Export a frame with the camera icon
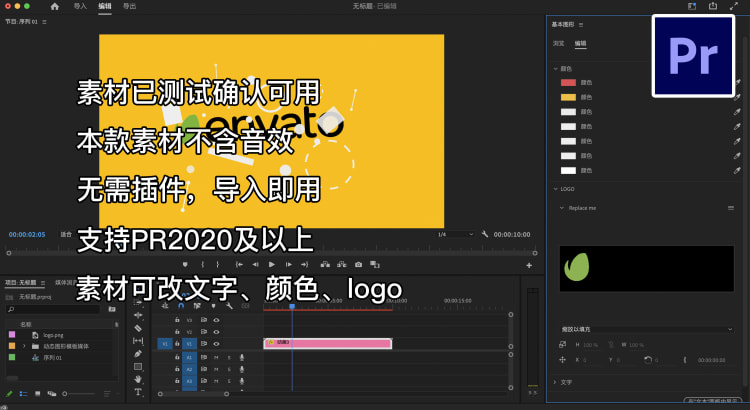 [x=358, y=265]
